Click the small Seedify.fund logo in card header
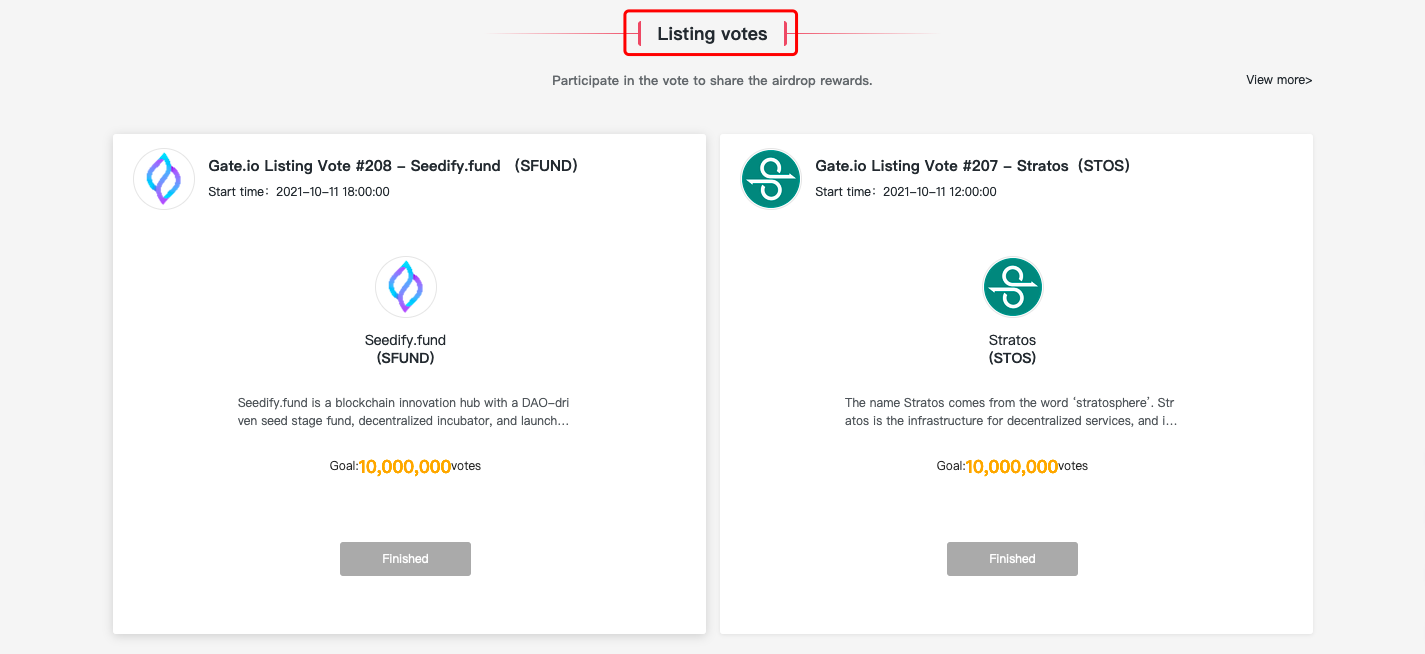This screenshot has height=654, width=1425. coord(164,179)
